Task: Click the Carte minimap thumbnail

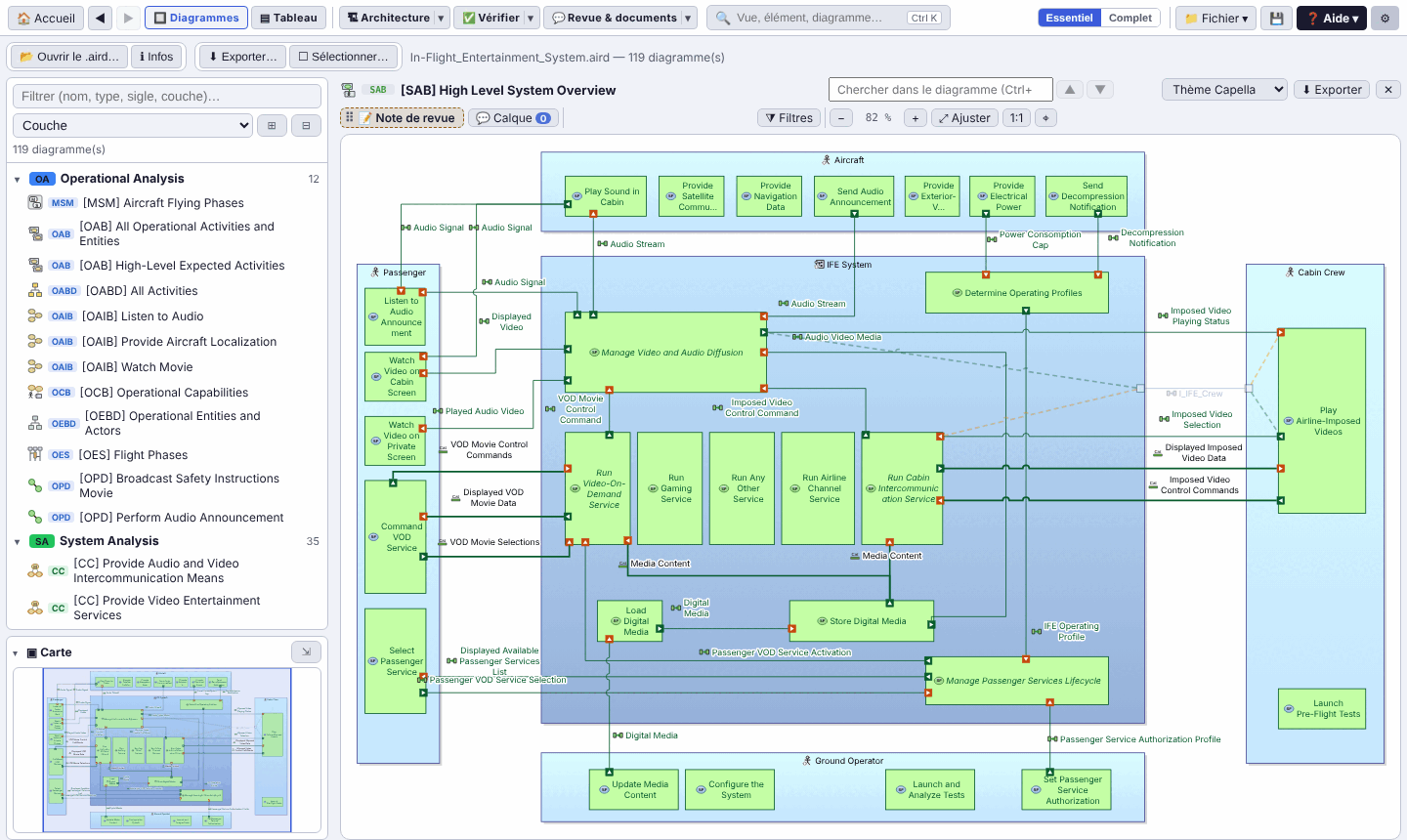Action: click(x=167, y=750)
